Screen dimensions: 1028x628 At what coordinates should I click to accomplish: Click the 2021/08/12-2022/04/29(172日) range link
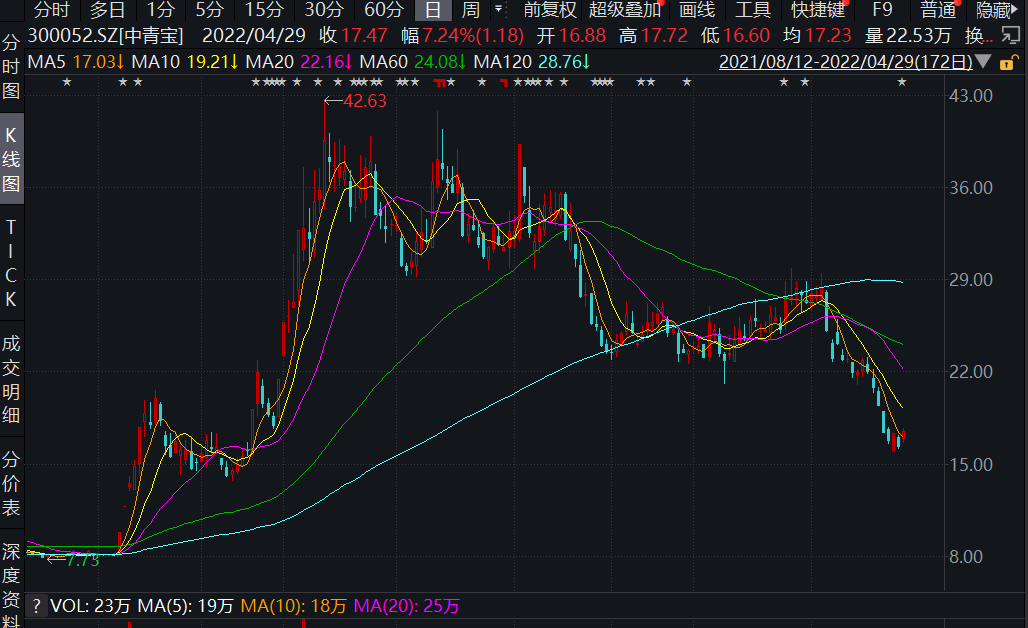coord(846,62)
